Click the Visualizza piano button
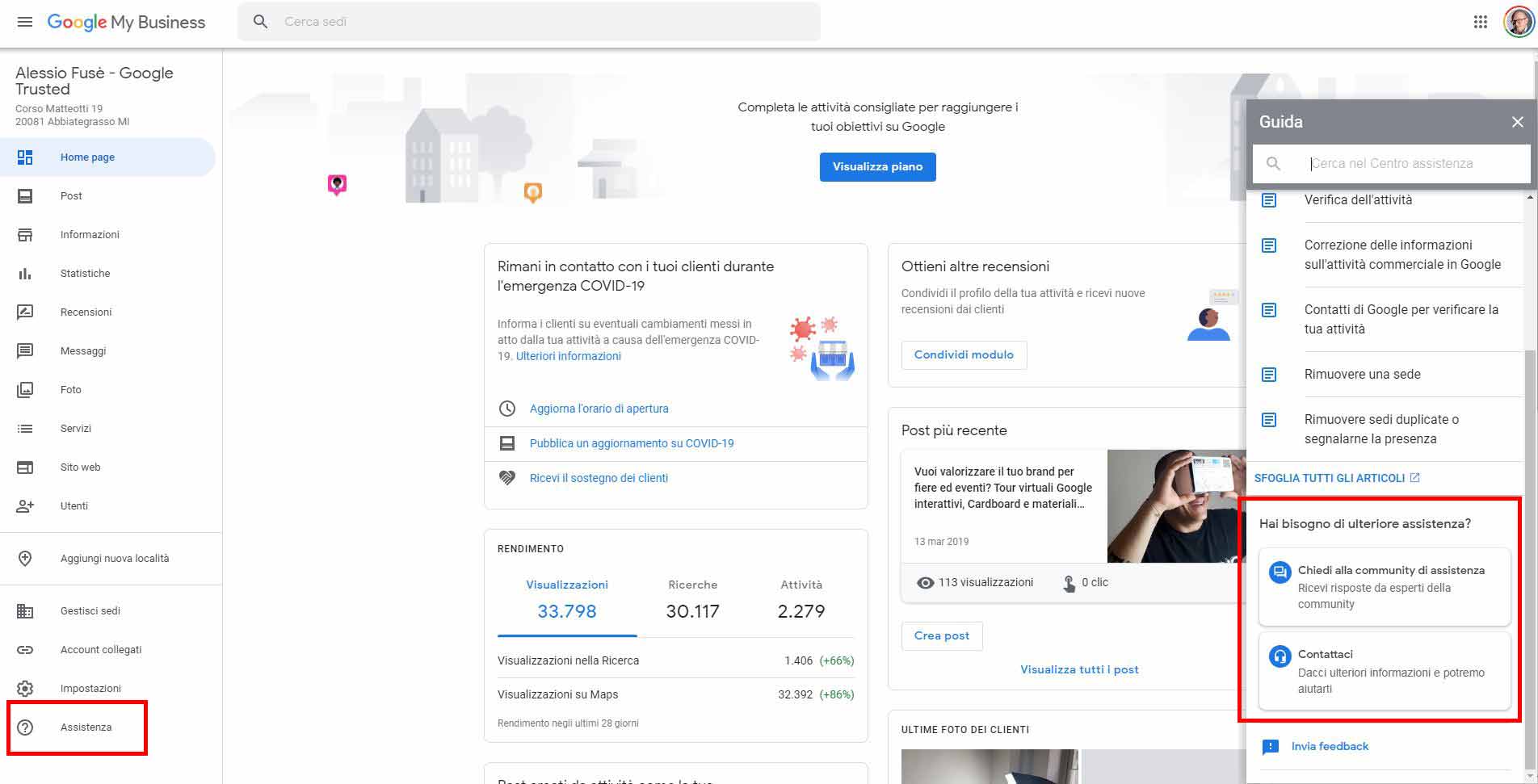The width and height of the screenshot is (1538, 784). (877, 167)
